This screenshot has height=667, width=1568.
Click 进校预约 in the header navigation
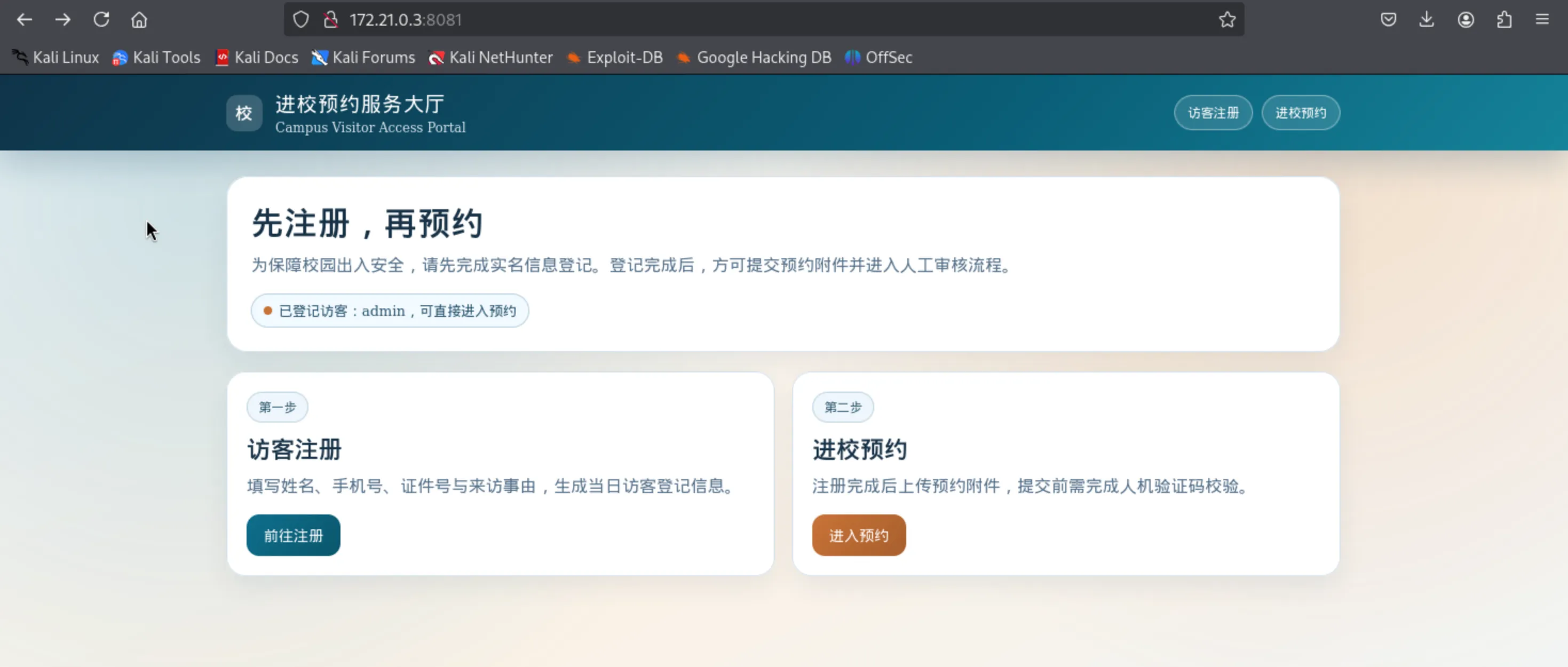point(1300,113)
